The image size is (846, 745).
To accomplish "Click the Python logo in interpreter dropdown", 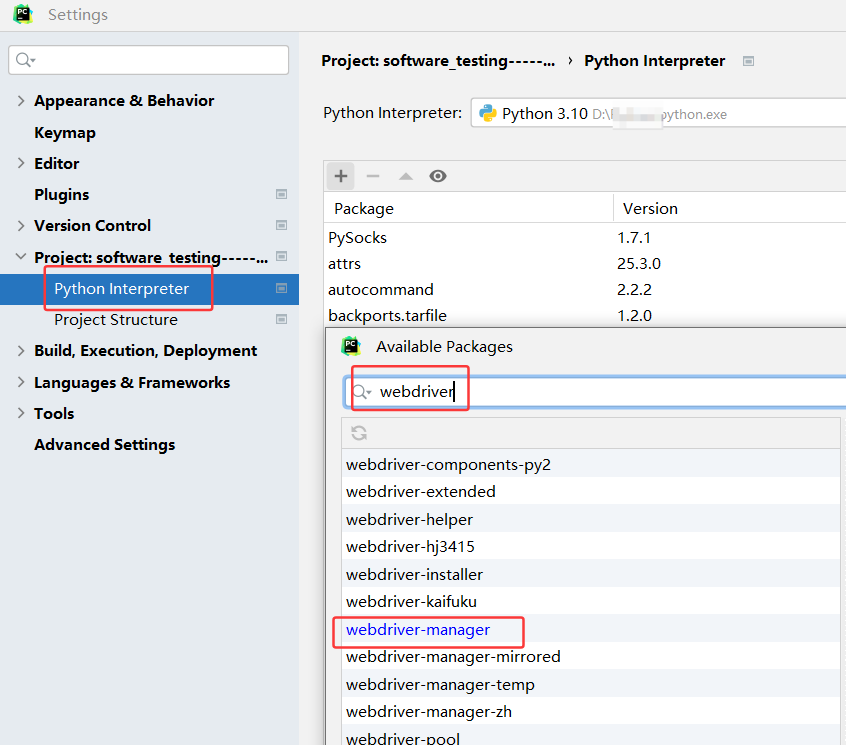I will click(x=488, y=113).
